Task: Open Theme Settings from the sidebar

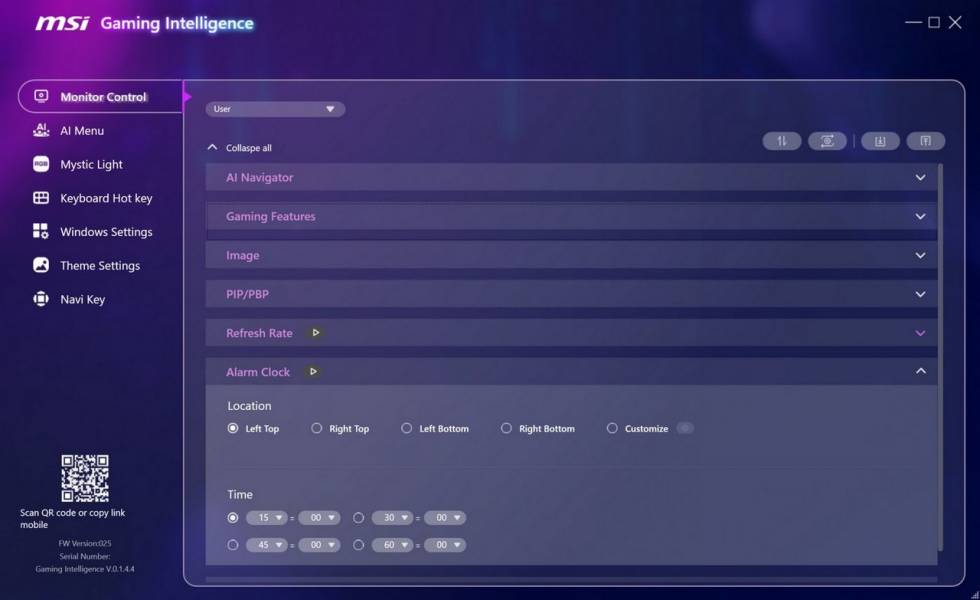Action: (x=99, y=266)
